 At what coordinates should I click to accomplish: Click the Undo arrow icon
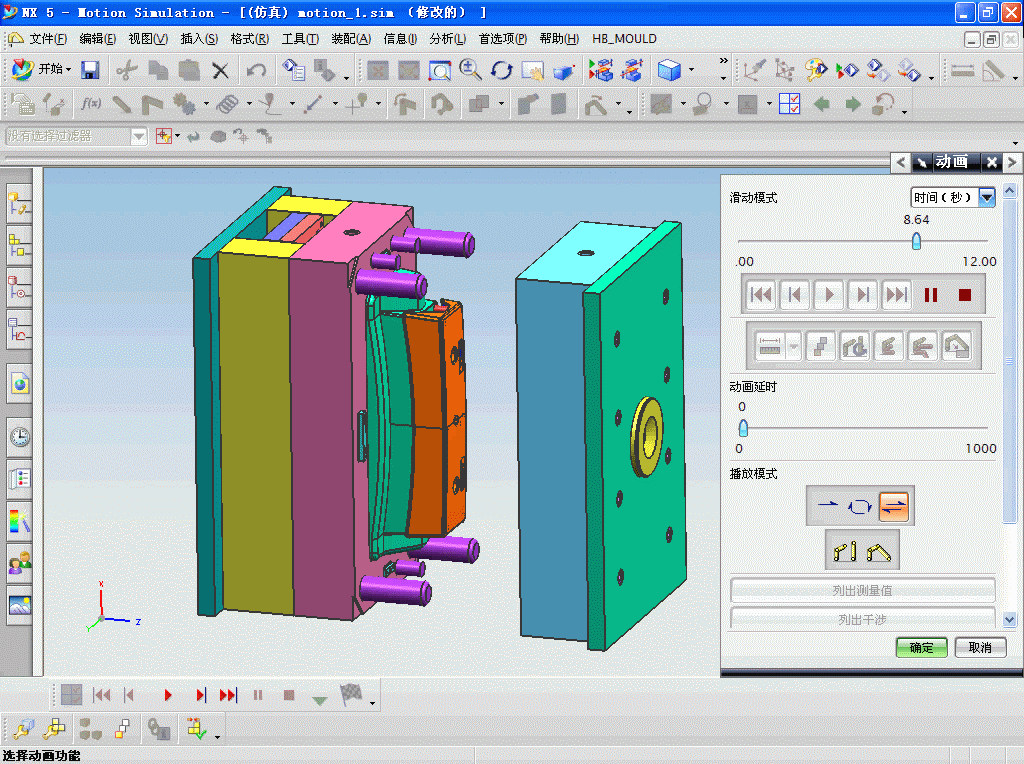(256, 70)
